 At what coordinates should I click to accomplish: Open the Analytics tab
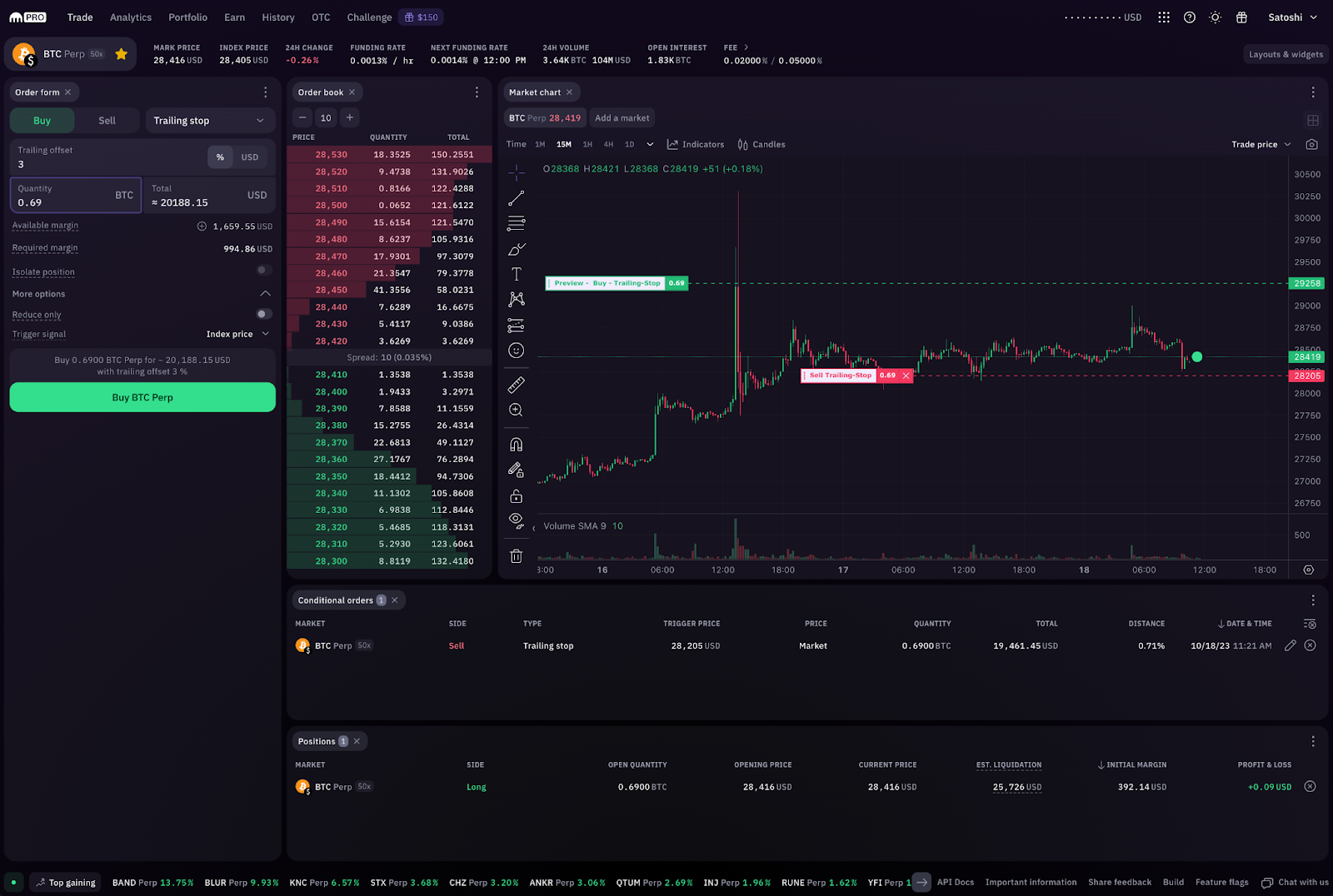[131, 17]
